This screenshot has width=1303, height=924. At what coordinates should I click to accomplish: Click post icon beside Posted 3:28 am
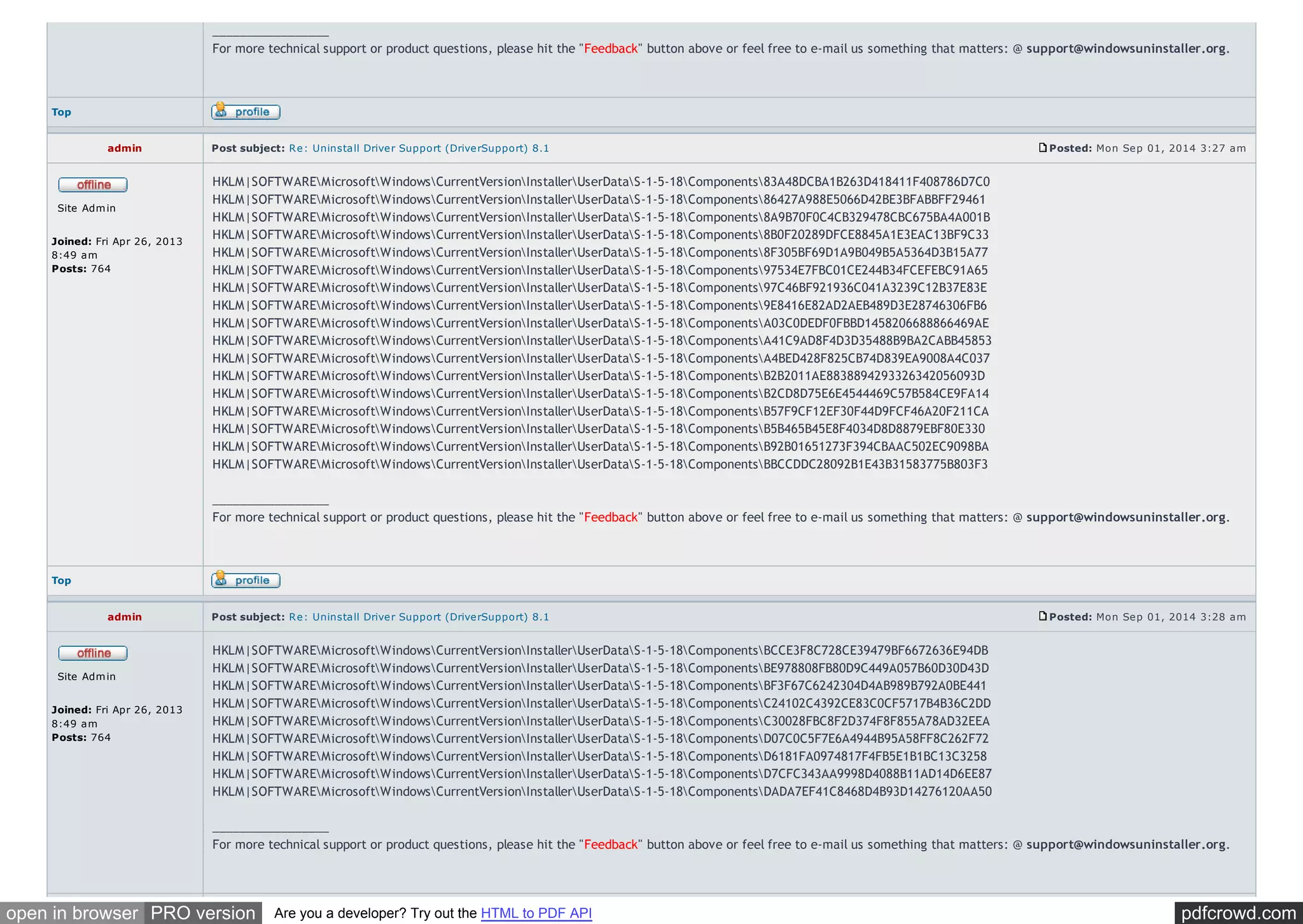[1042, 616]
